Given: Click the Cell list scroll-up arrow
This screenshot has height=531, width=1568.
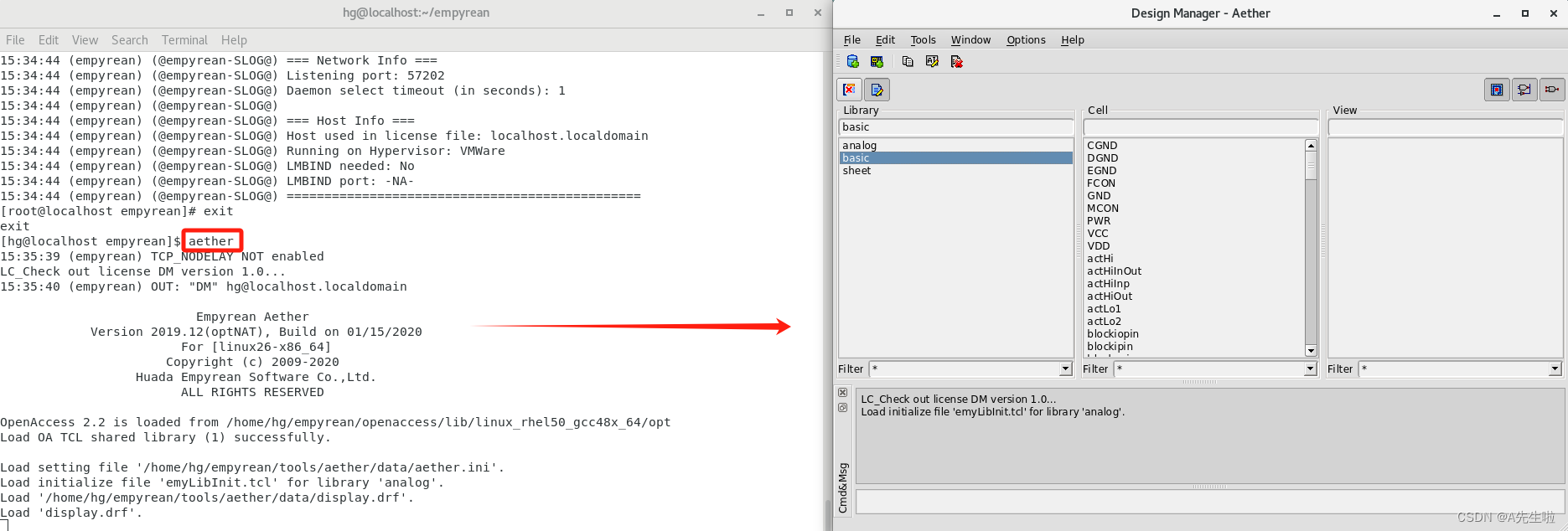Looking at the screenshot, I should (x=1311, y=146).
